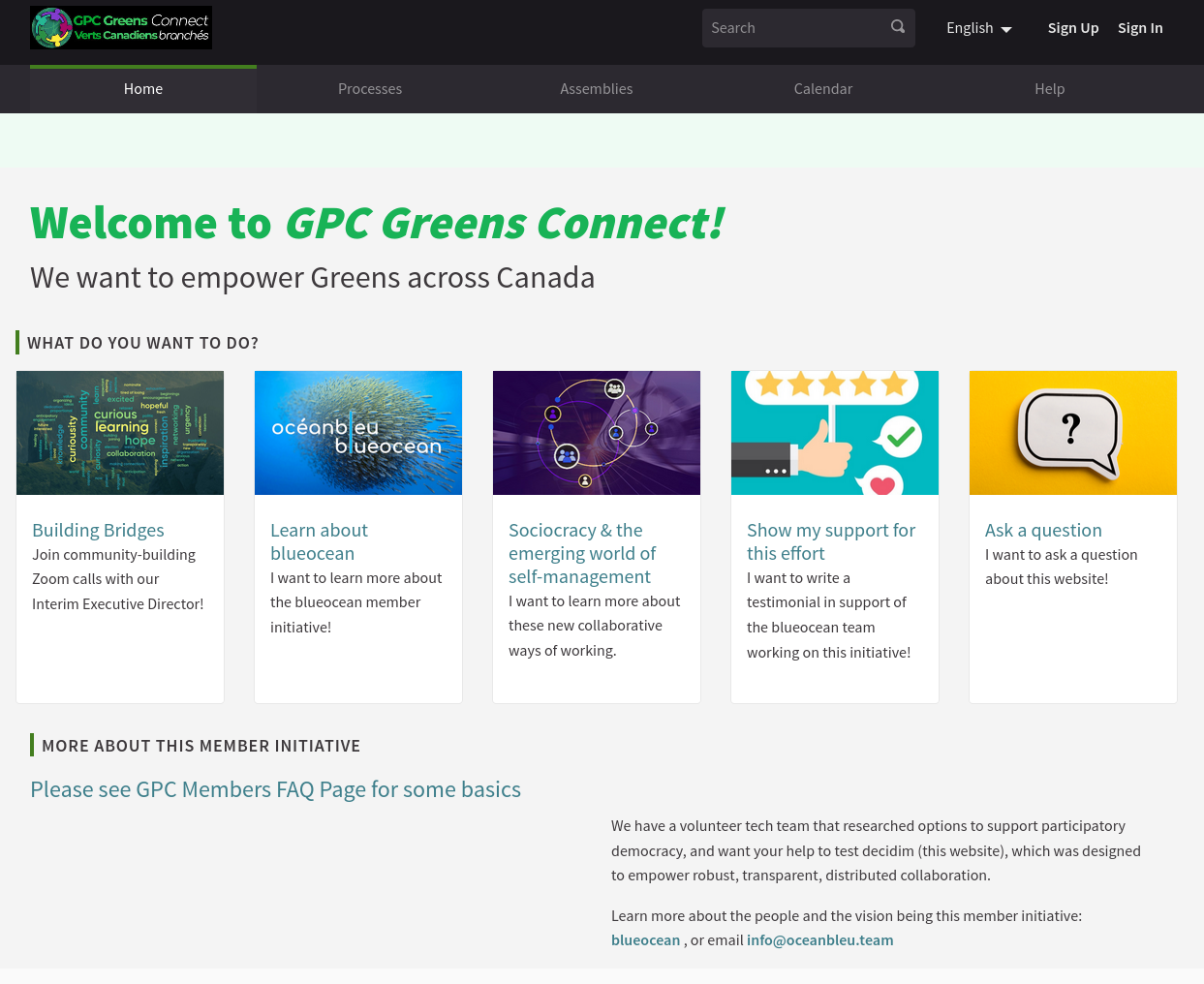Open the GPC Members FAQ Page link
The height and width of the screenshot is (984, 1204).
click(275, 789)
